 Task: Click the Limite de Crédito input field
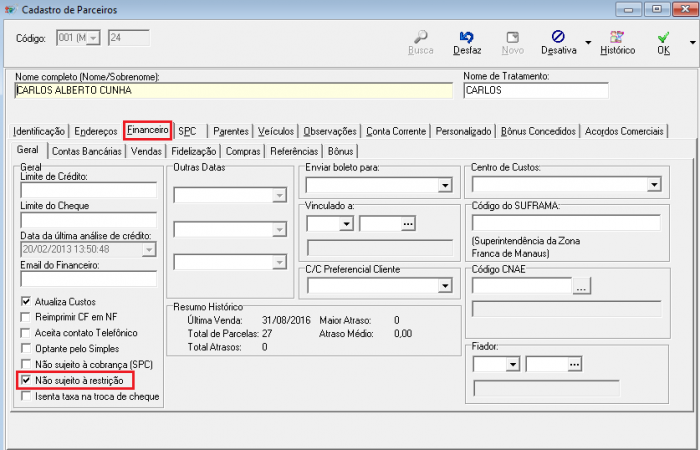click(x=89, y=190)
